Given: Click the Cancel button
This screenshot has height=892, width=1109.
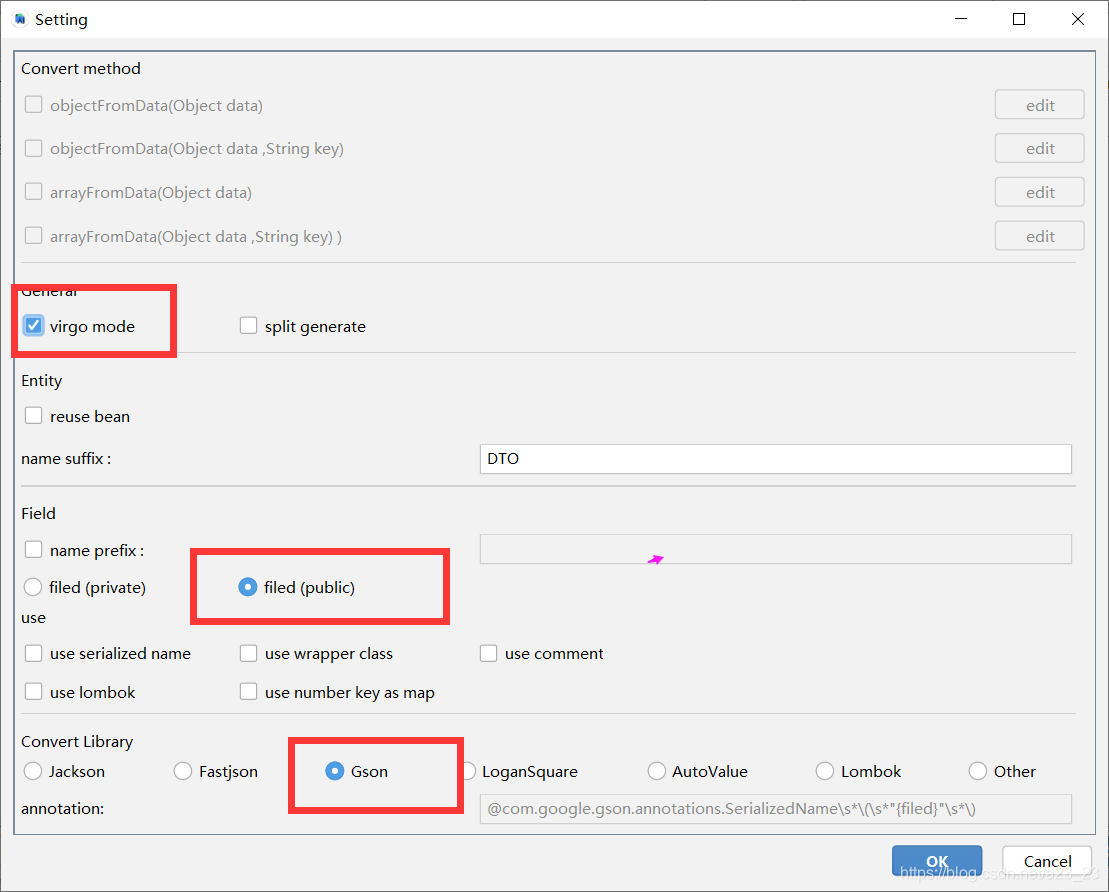Looking at the screenshot, I should (1047, 861).
